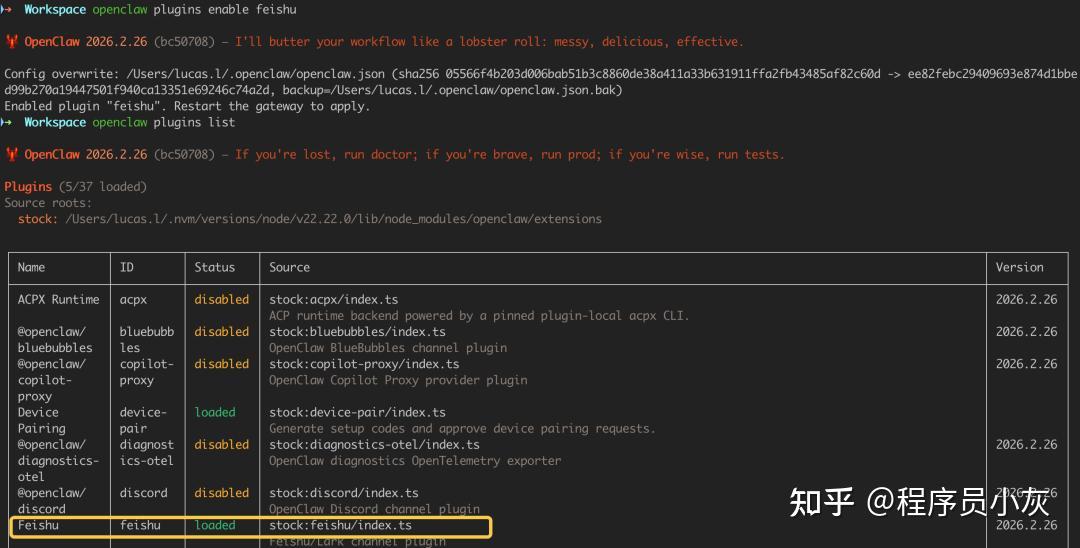This screenshot has height=548, width=1080.
Task: Click the stock source root extensions path
Action: 334,219
